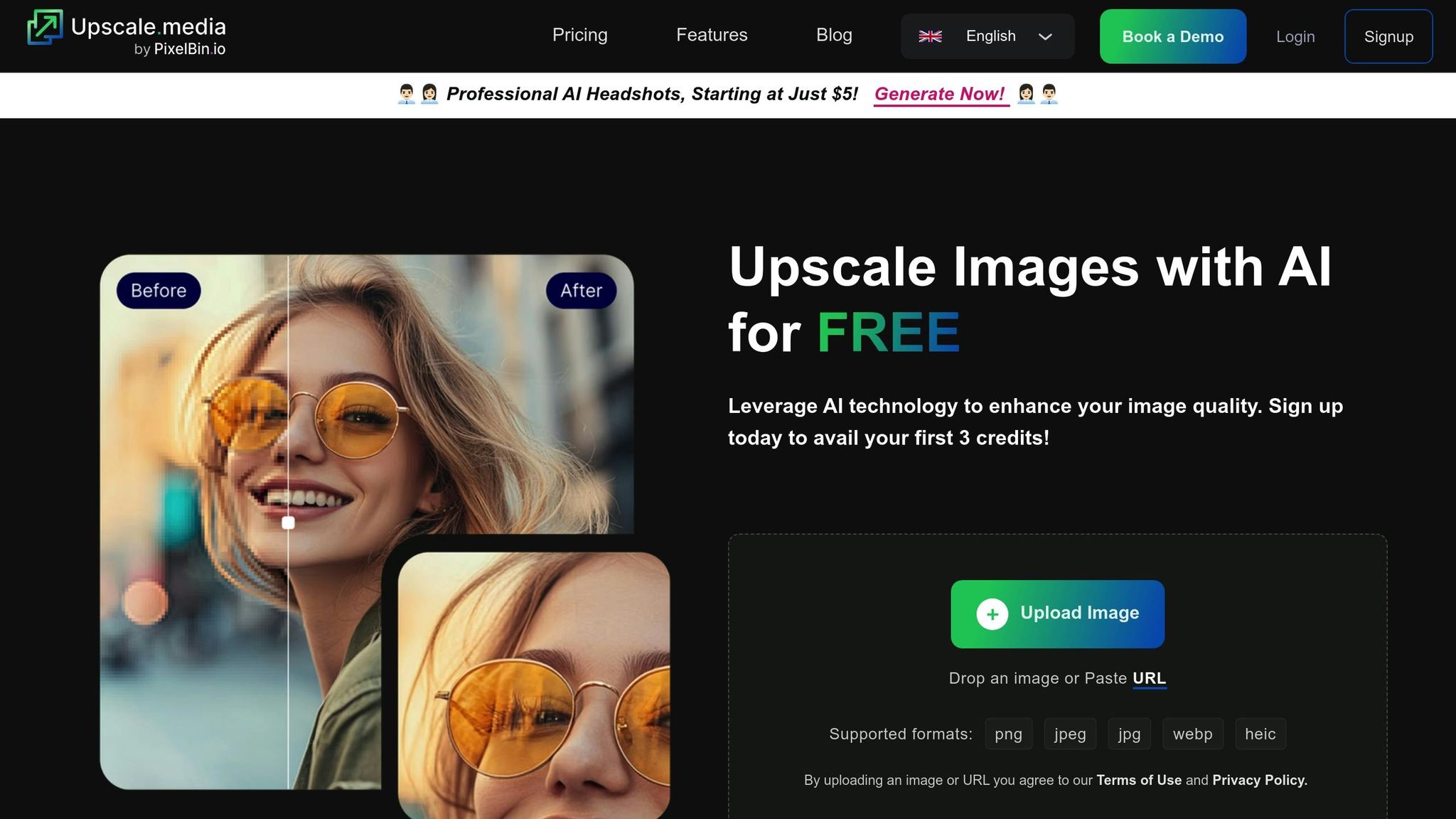
Task: Click the Signup button
Action: click(1388, 37)
